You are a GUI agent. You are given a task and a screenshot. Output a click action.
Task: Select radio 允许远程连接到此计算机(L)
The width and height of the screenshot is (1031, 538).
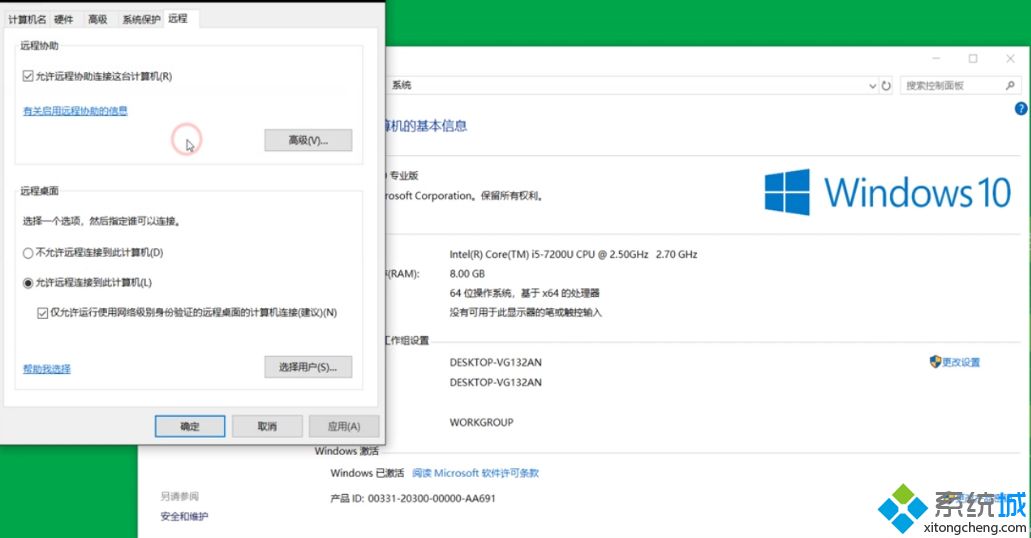28,283
